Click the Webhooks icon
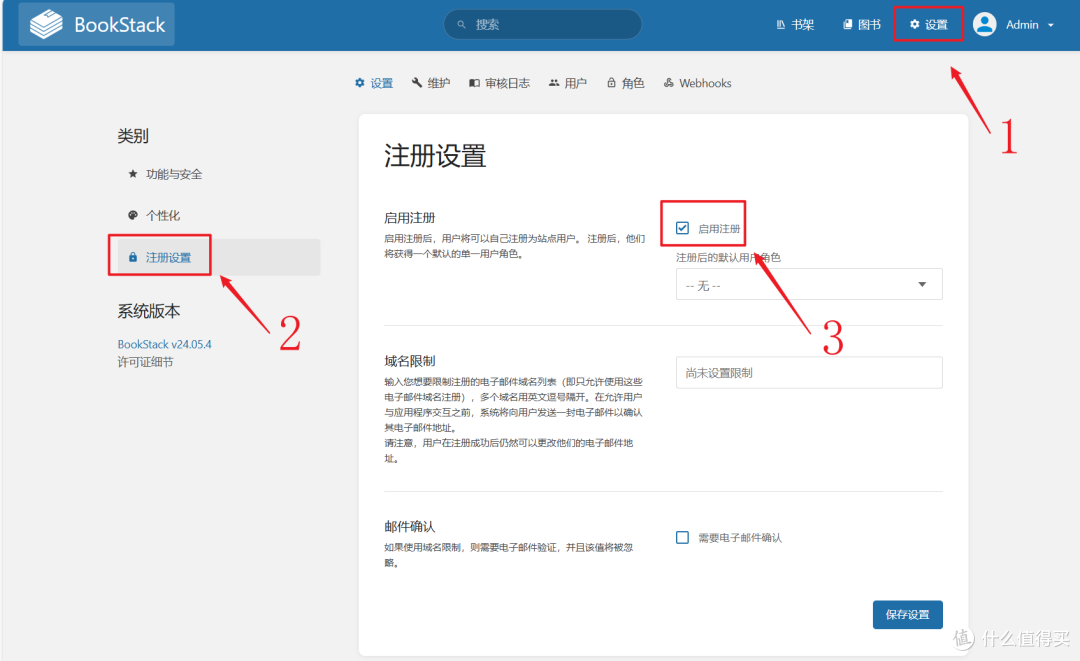Screen dimensions: 1080x661 [668, 83]
